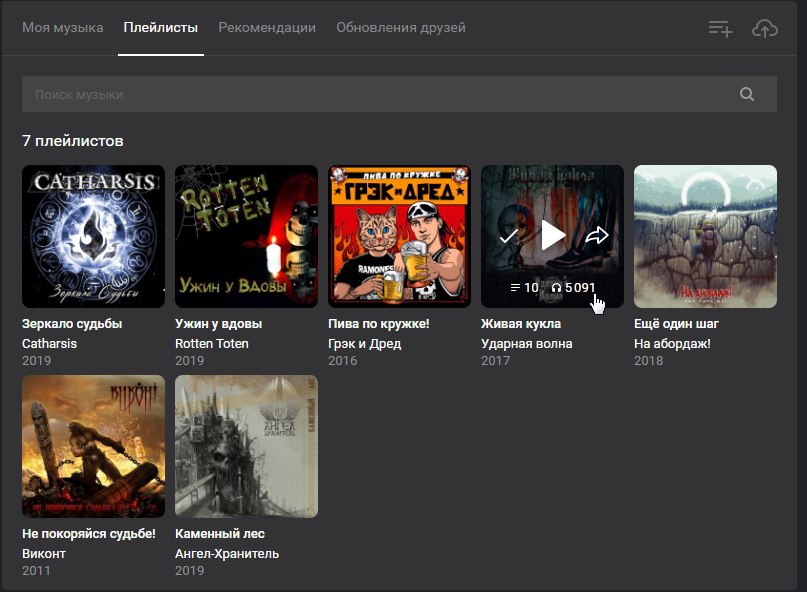Screen dimensions: 807x592
Task: Click the Зеркало судьбы playlist title
Action: (x=72, y=324)
